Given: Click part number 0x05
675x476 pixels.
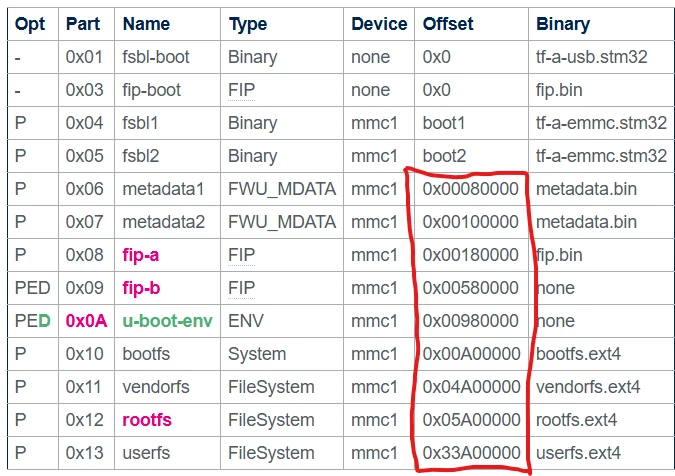Looking at the screenshot, I should (84, 156).
